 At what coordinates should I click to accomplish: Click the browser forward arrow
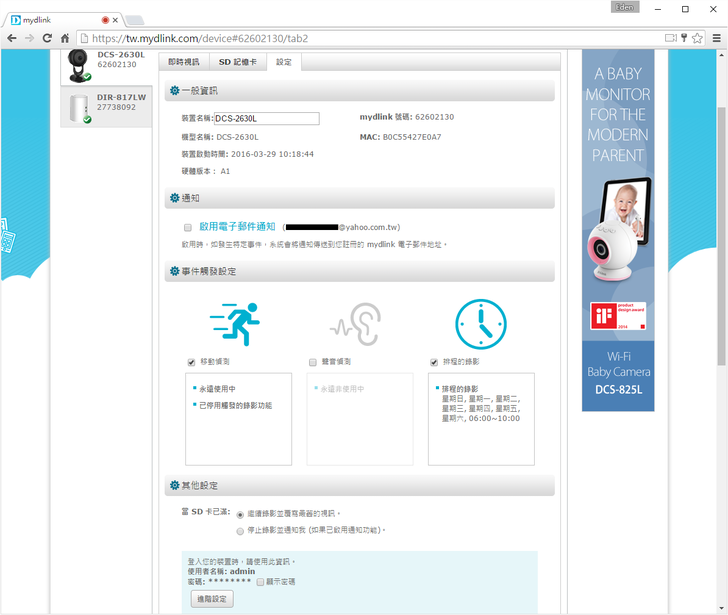[29, 38]
